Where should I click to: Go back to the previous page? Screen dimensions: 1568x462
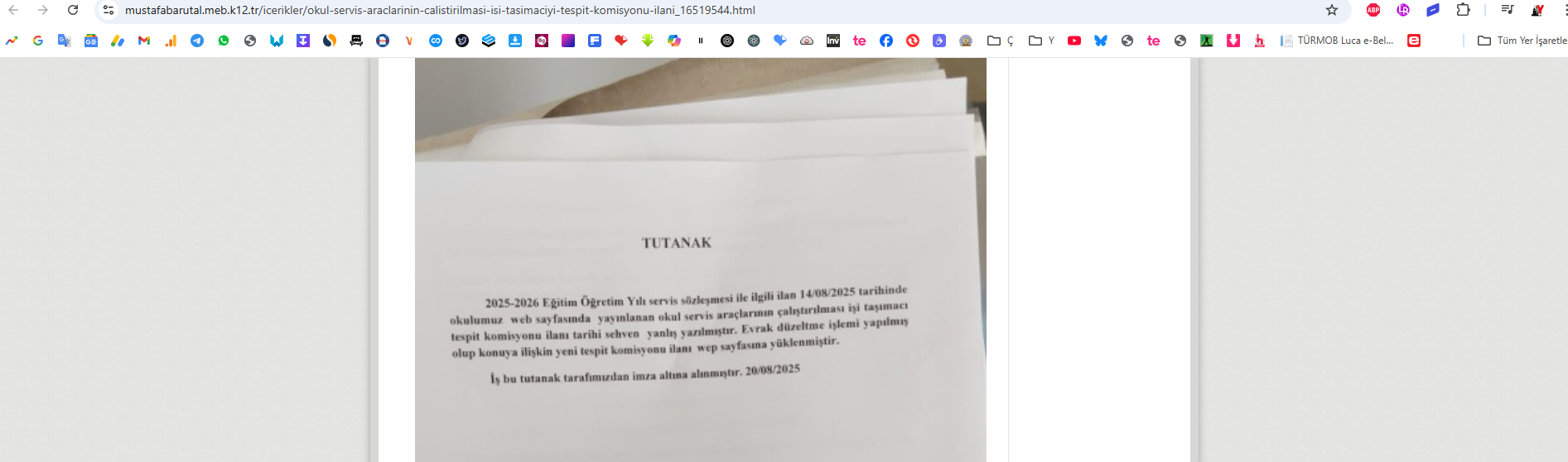(13, 10)
